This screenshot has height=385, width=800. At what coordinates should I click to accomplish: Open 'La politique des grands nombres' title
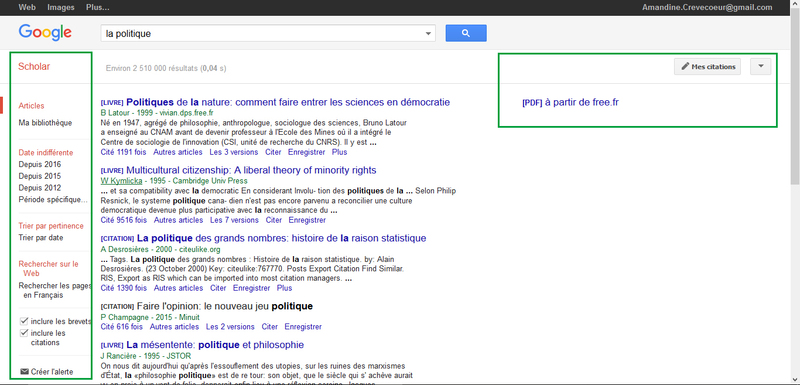[x=282, y=238]
